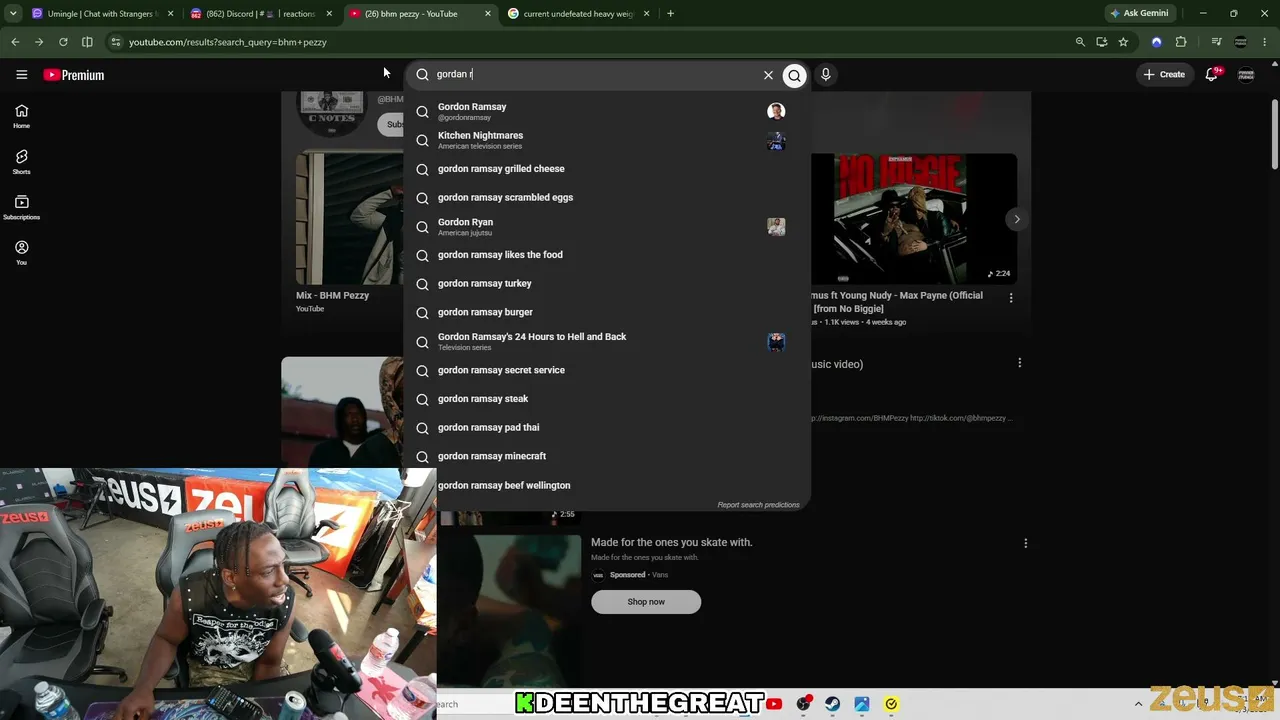Show hidden system tray icons
The image size is (1280, 720).
pyautogui.click(x=1138, y=704)
